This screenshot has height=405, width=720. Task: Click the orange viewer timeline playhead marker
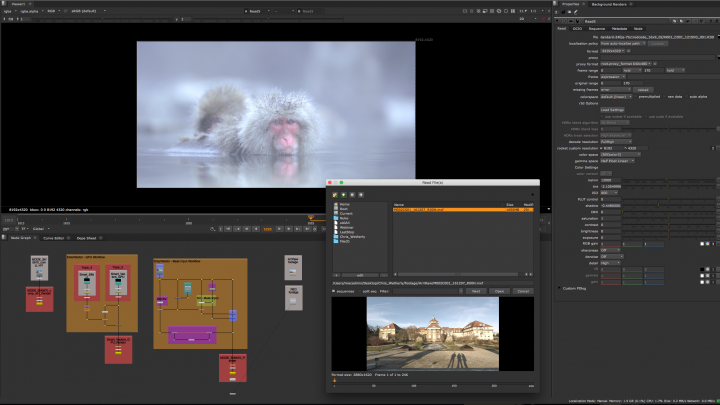coord(311,217)
